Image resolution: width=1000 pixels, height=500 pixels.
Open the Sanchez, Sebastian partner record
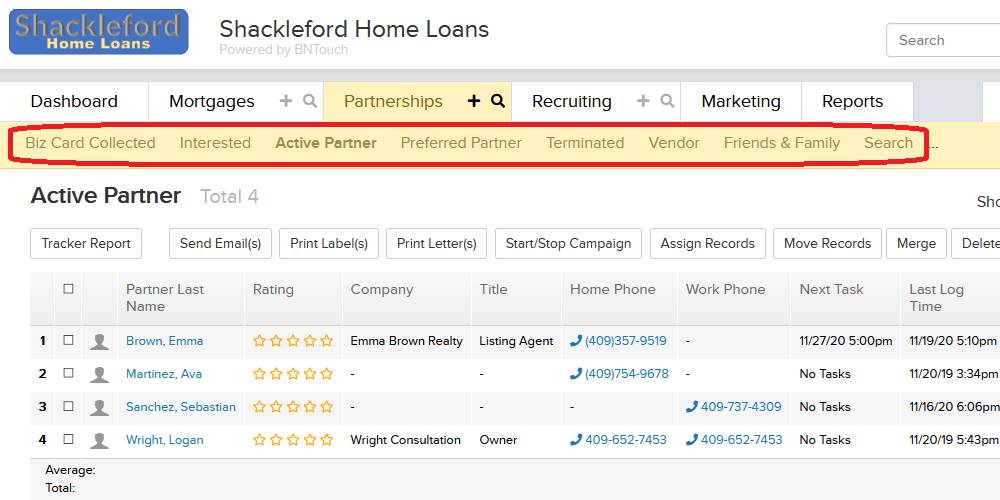point(180,408)
